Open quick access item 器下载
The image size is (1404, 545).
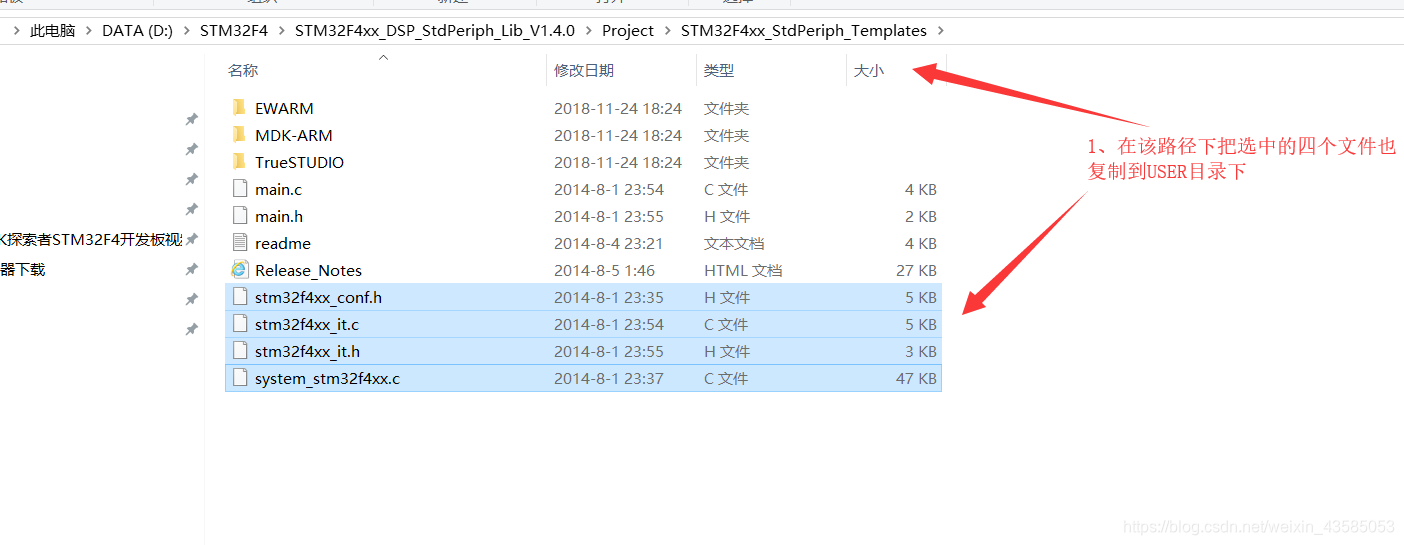point(22,270)
